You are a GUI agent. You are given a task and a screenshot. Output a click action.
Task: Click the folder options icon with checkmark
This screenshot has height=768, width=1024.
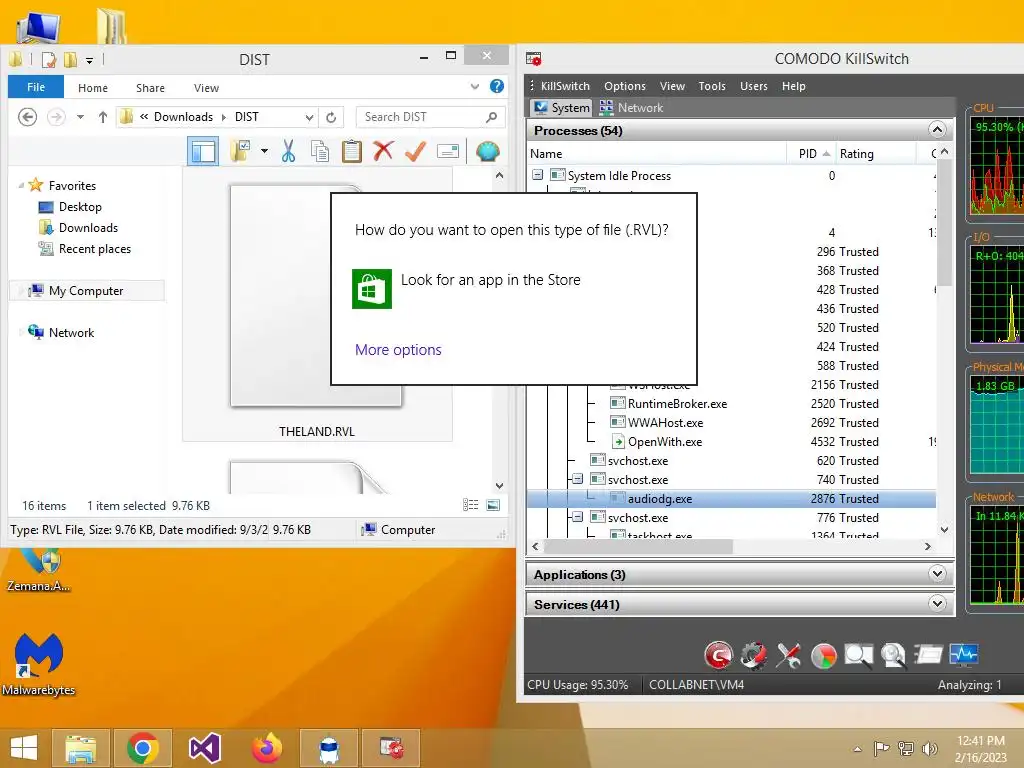(x=241, y=152)
